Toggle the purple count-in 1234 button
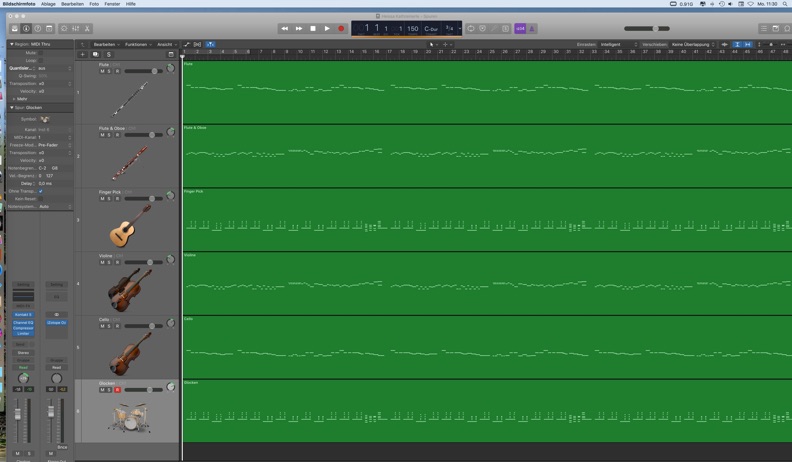Screen dimensions: 792x462 pos(520,29)
